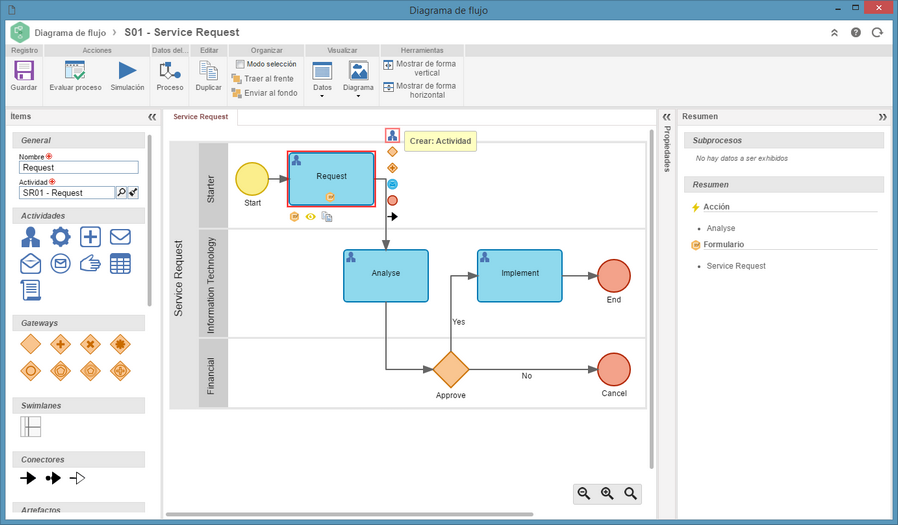Screen dimensions: 898x525
Task: Pick the closed envelope activity item
Action: 120,236
